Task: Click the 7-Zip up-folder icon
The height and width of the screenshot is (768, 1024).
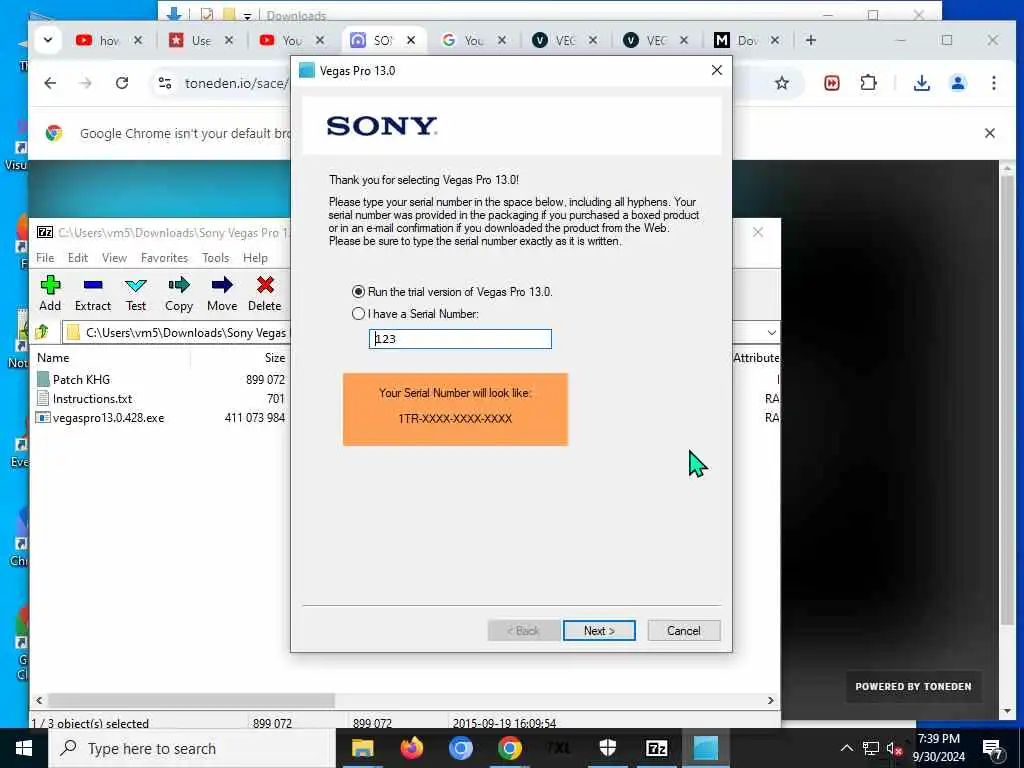Action: point(42,332)
